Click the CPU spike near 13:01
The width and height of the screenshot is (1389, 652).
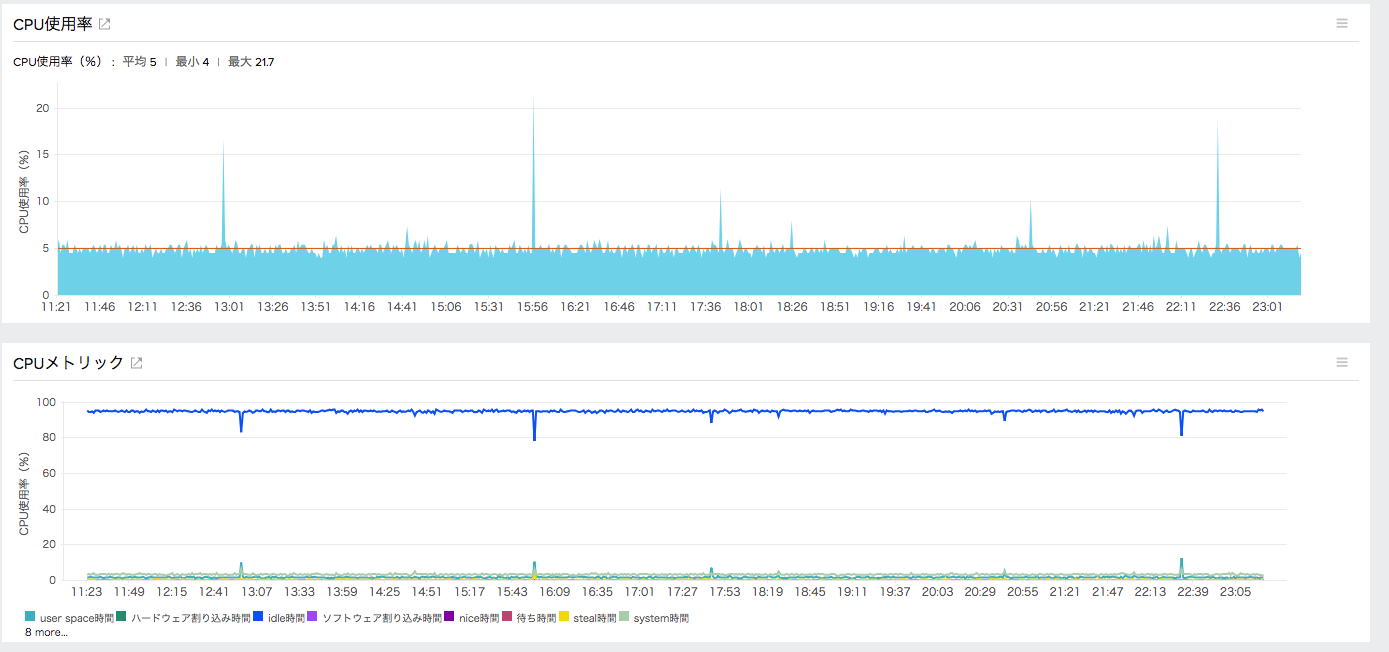(223, 195)
